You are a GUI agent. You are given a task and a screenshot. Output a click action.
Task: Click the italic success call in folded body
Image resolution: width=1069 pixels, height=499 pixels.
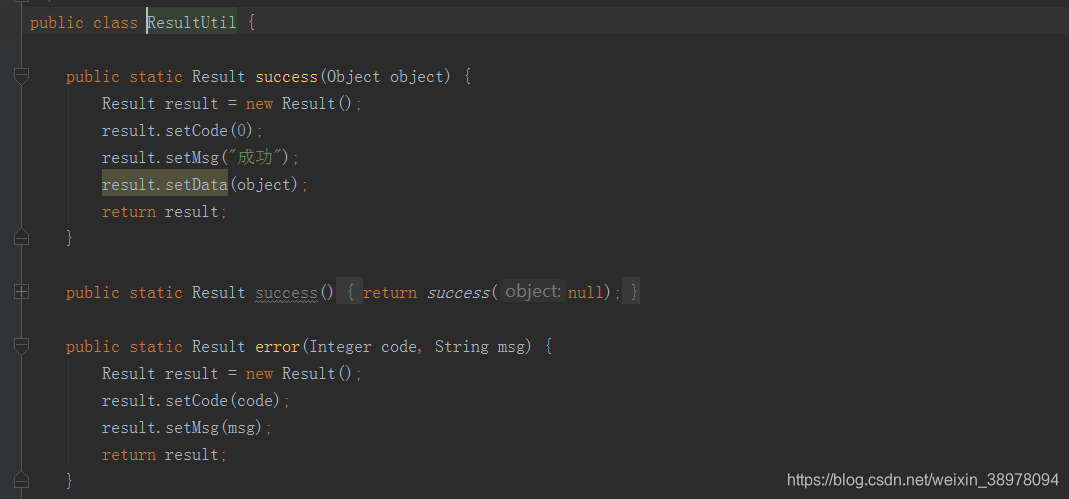458,292
